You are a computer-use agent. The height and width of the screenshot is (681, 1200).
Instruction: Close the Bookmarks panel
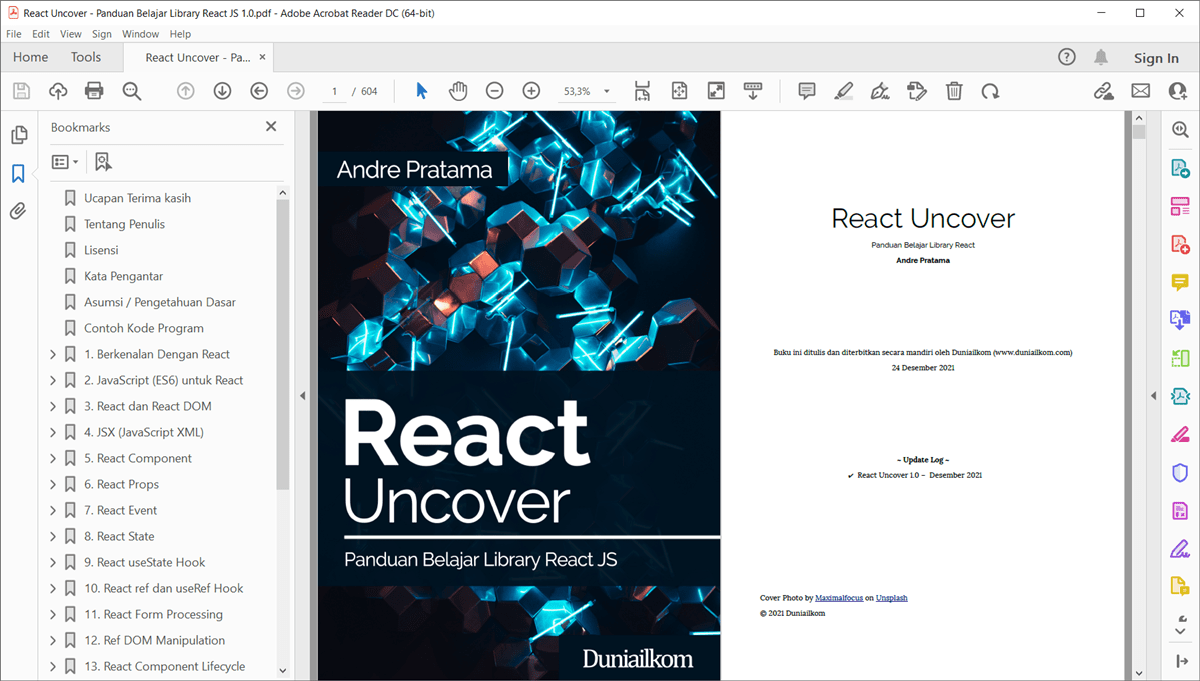pyautogui.click(x=271, y=127)
